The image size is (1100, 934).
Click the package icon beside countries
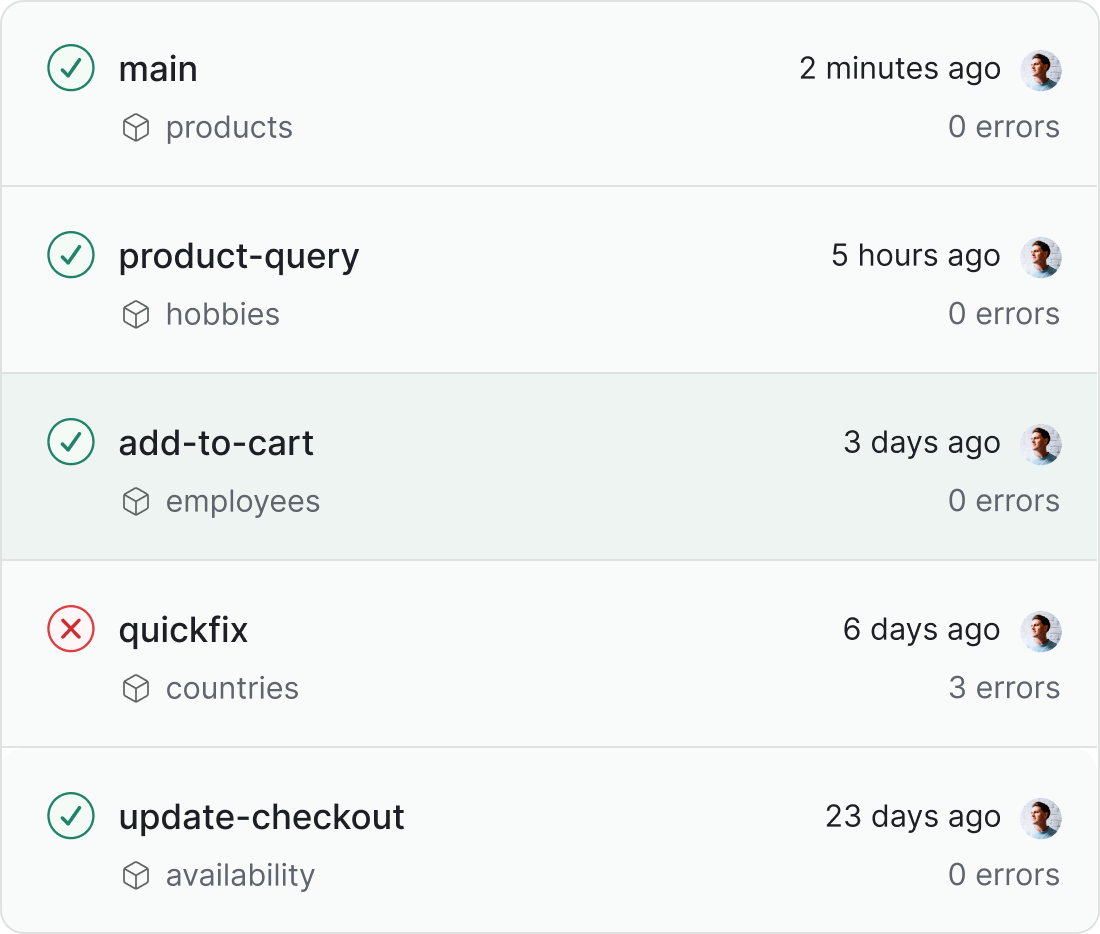click(136, 688)
